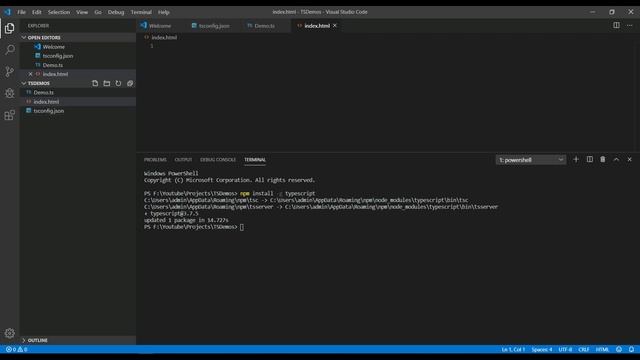640x360 pixels.
Task: Collapse all folders in explorer
Action: pyautogui.click(x=130, y=83)
